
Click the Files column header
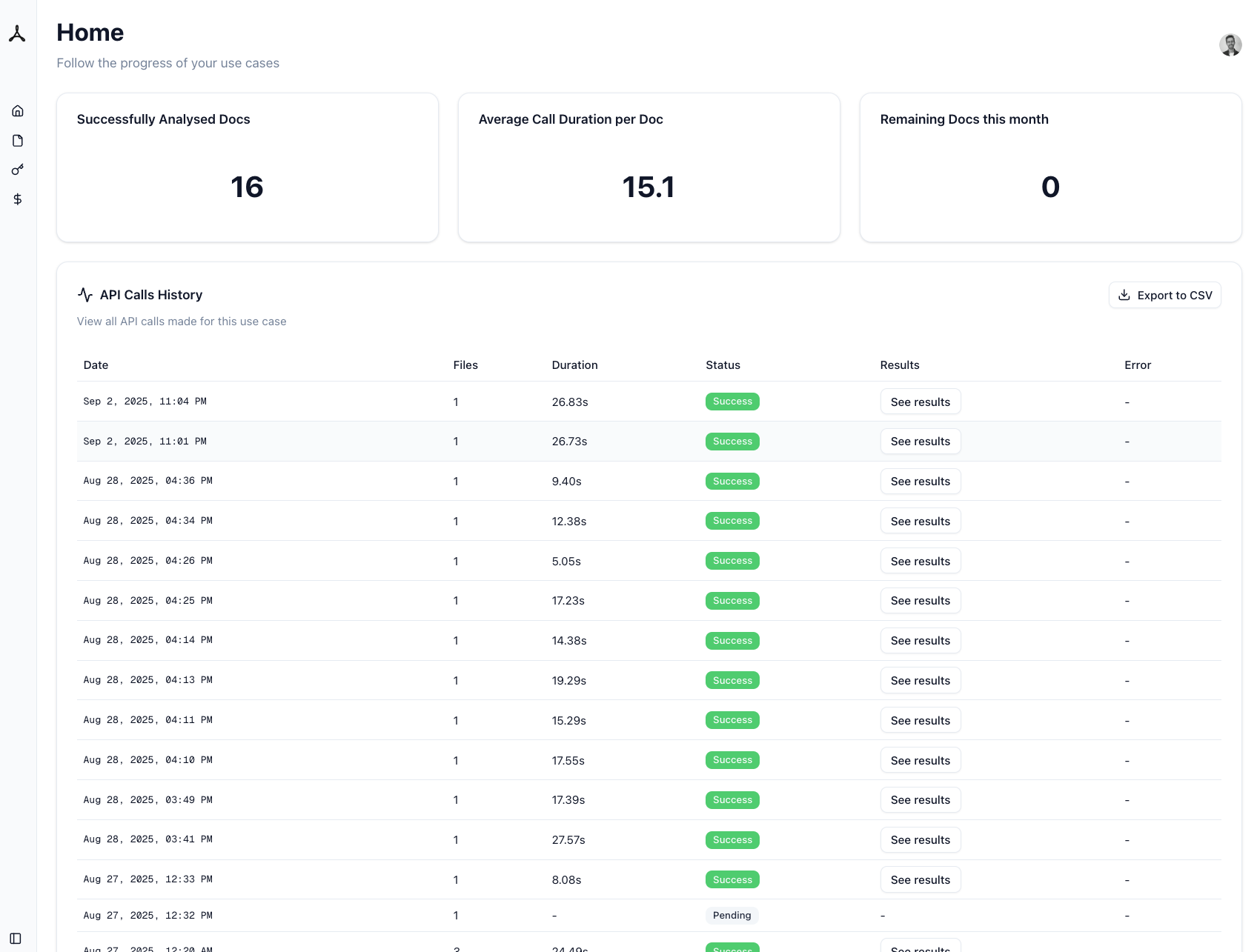pos(465,365)
